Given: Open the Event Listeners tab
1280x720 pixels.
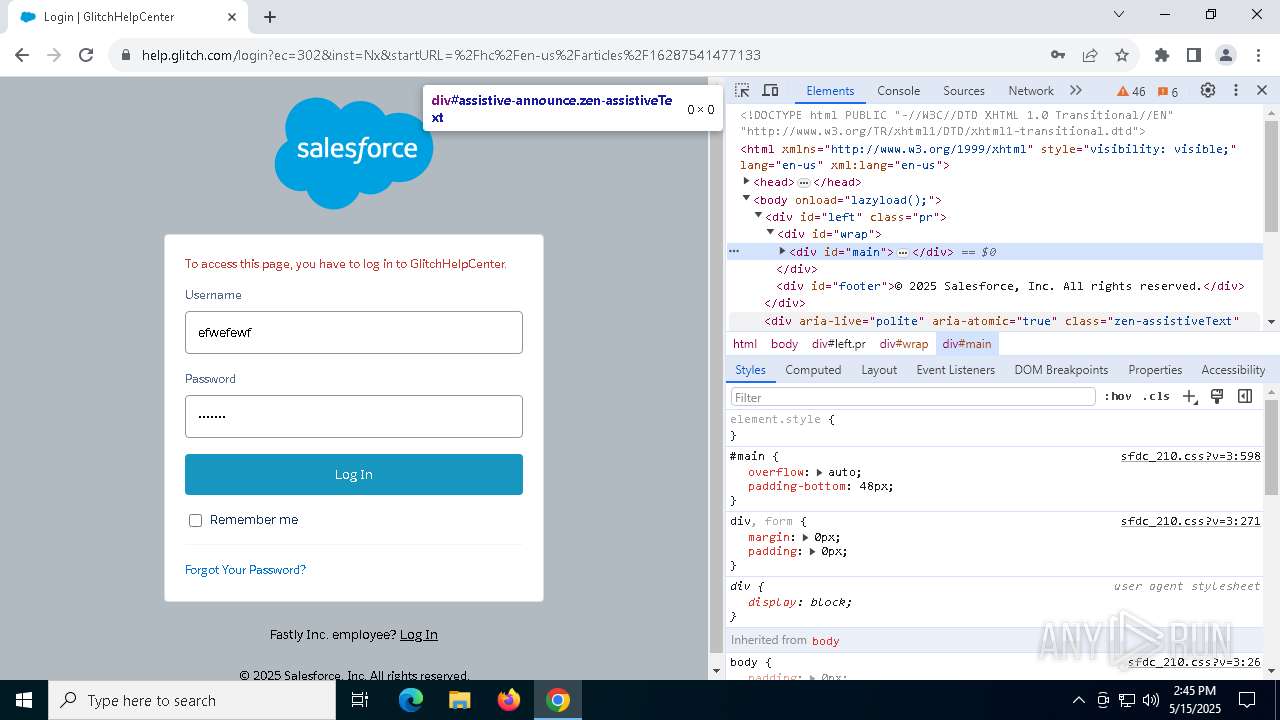Looking at the screenshot, I should pyautogui.click(x=955, y=370).
